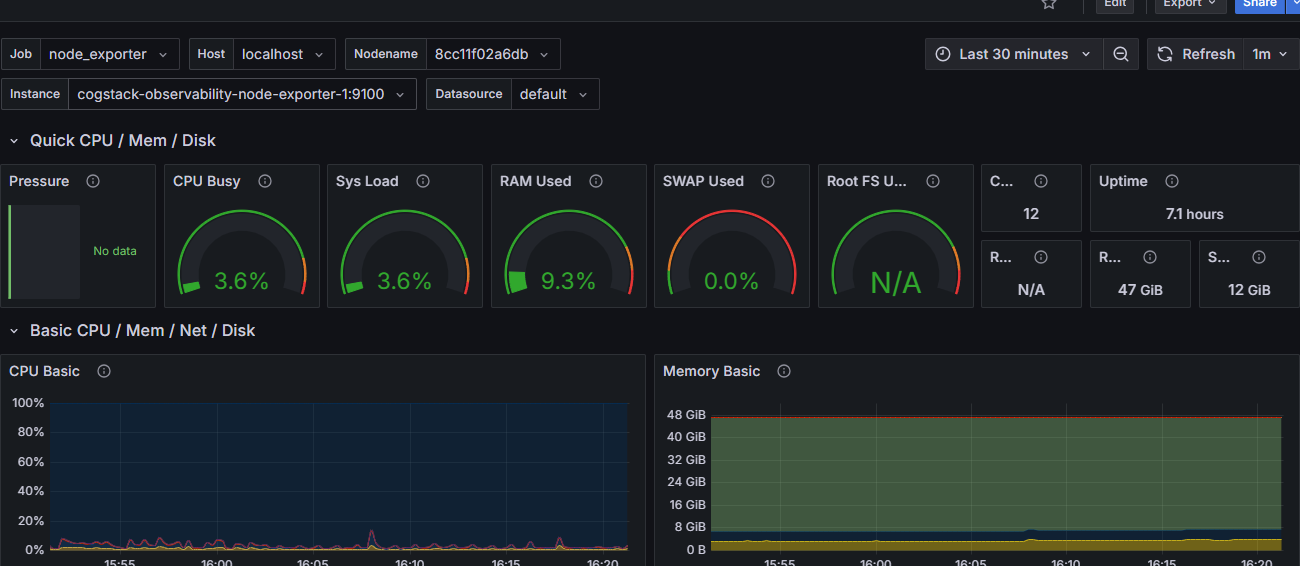Click the 12 GiB SWAP total value
This screenshot has width=1300, height=566.
[1249, 290]
